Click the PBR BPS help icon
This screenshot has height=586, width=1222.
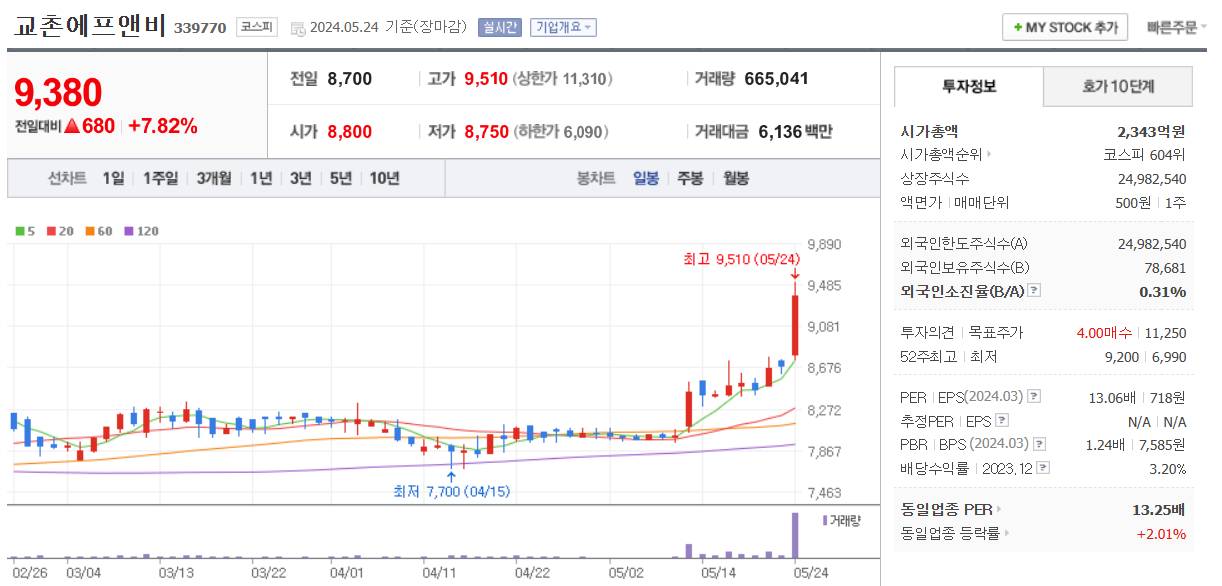click(x=1039, y=443)
